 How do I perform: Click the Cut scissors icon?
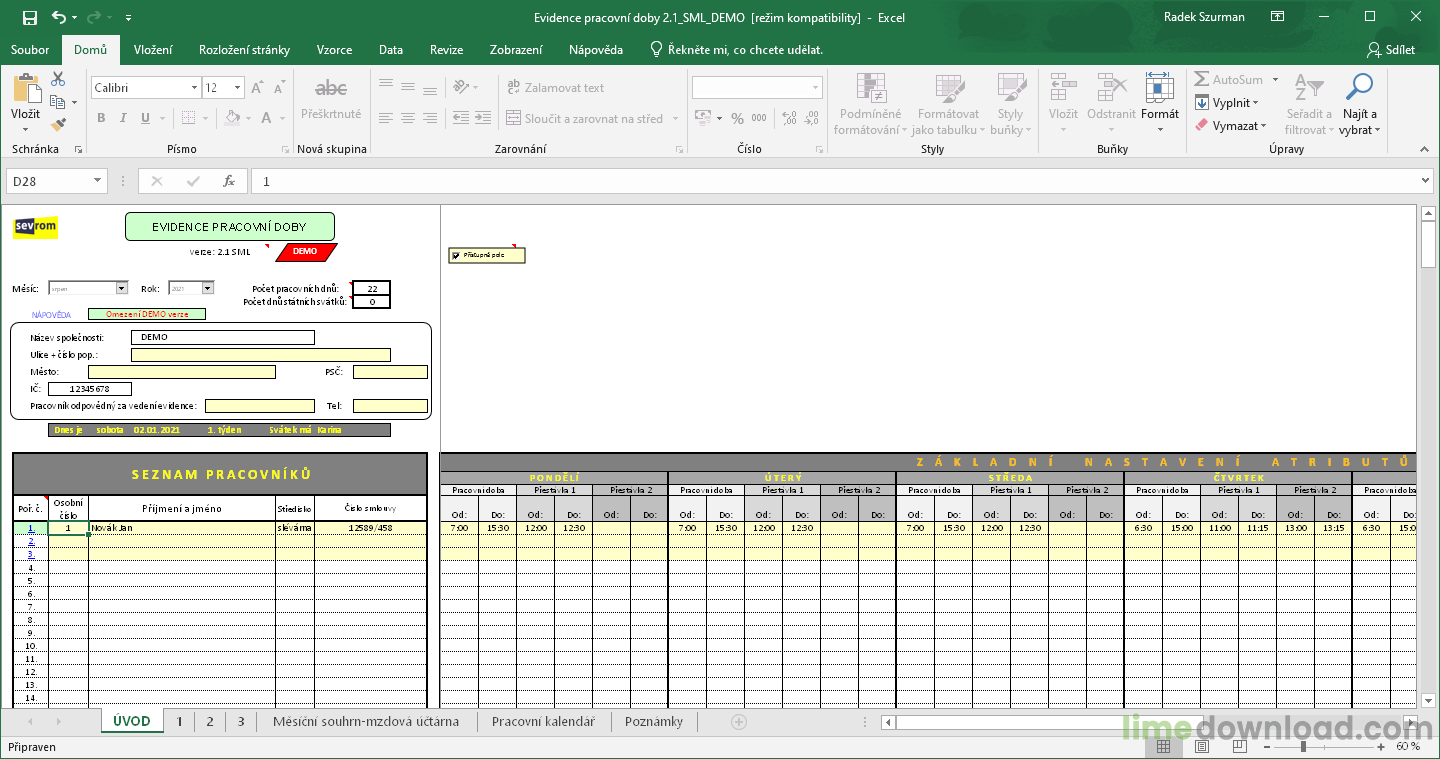[58, 80]
